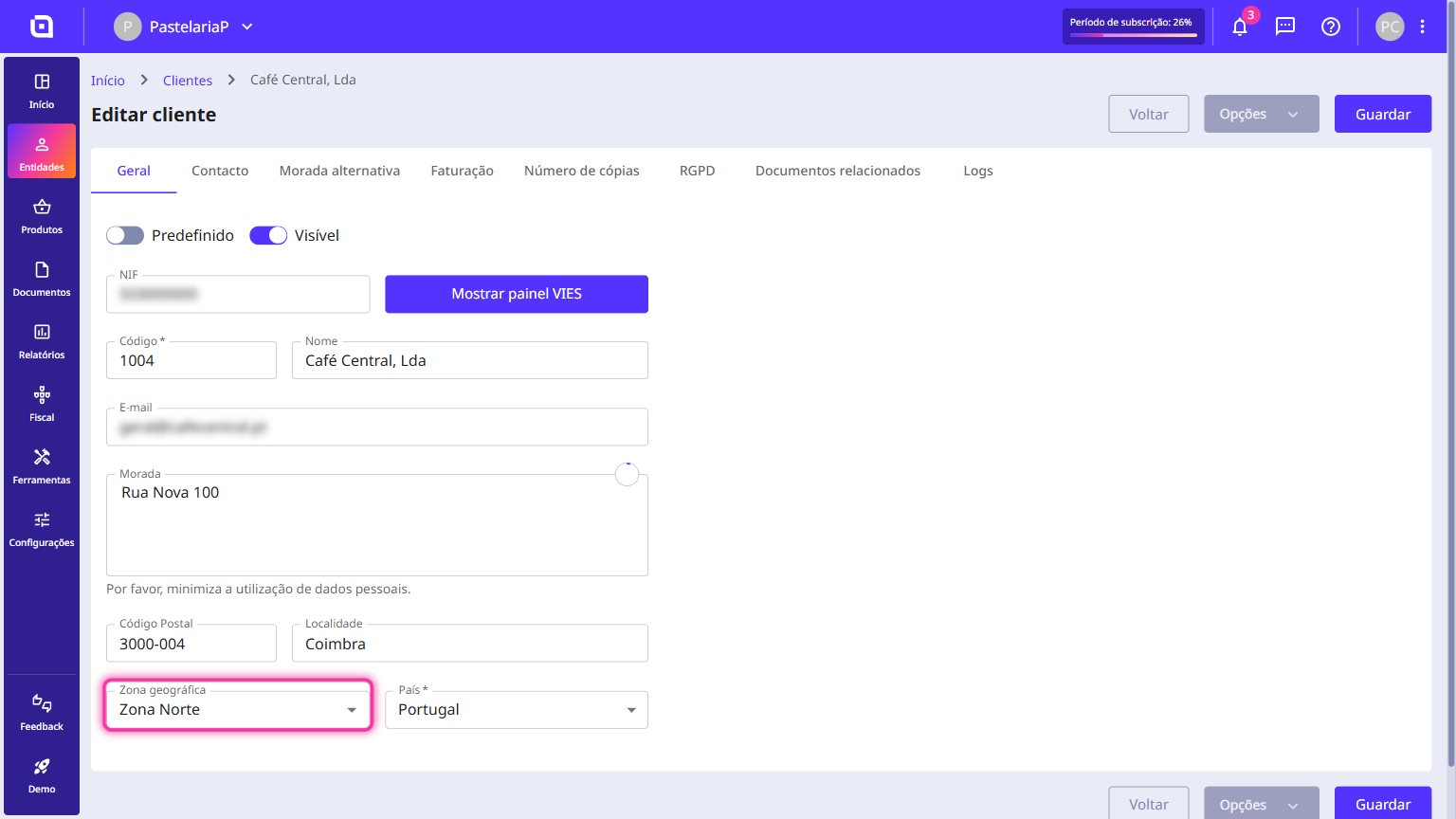Go to Clientes breadcrumb link
Image resolution: width=1456 pixels, height=819 pixels.
pyautogui.click(x=188, y=81)
